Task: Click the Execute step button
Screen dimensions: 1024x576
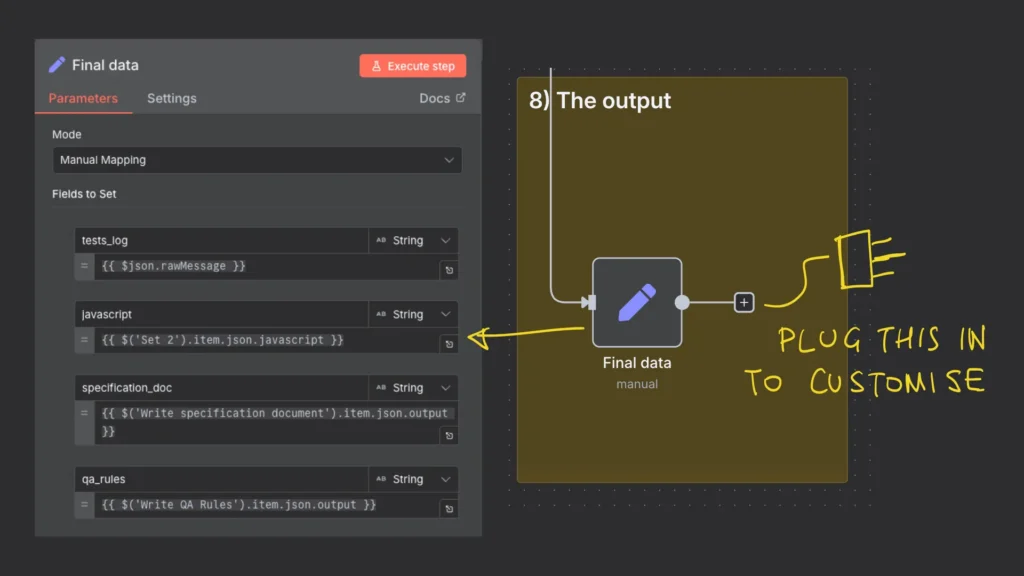Action: tap(412, 66)
